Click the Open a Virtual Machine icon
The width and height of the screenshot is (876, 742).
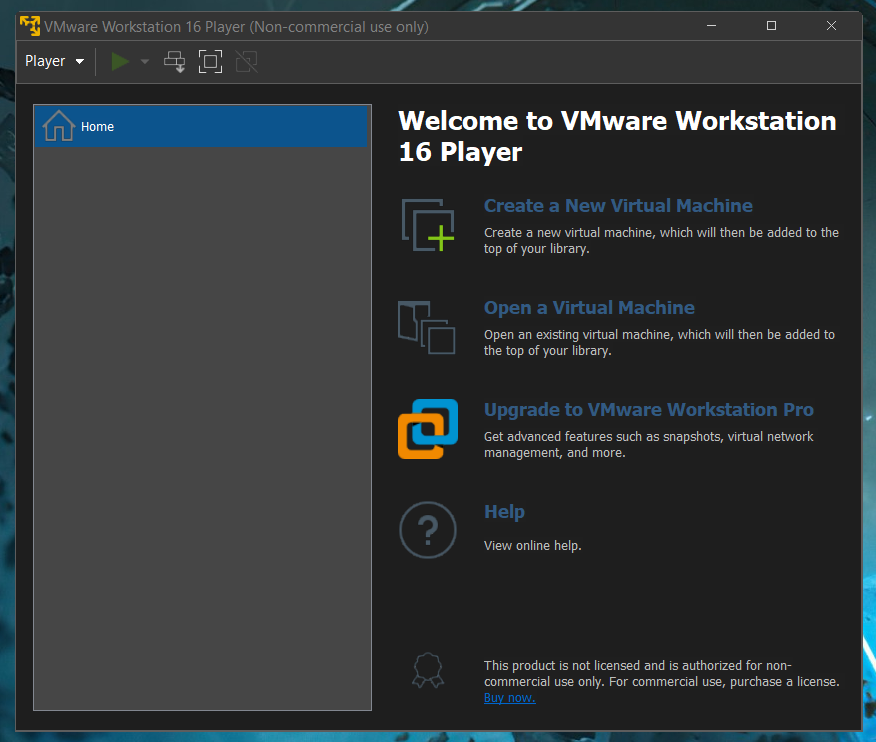coord(428,327)
